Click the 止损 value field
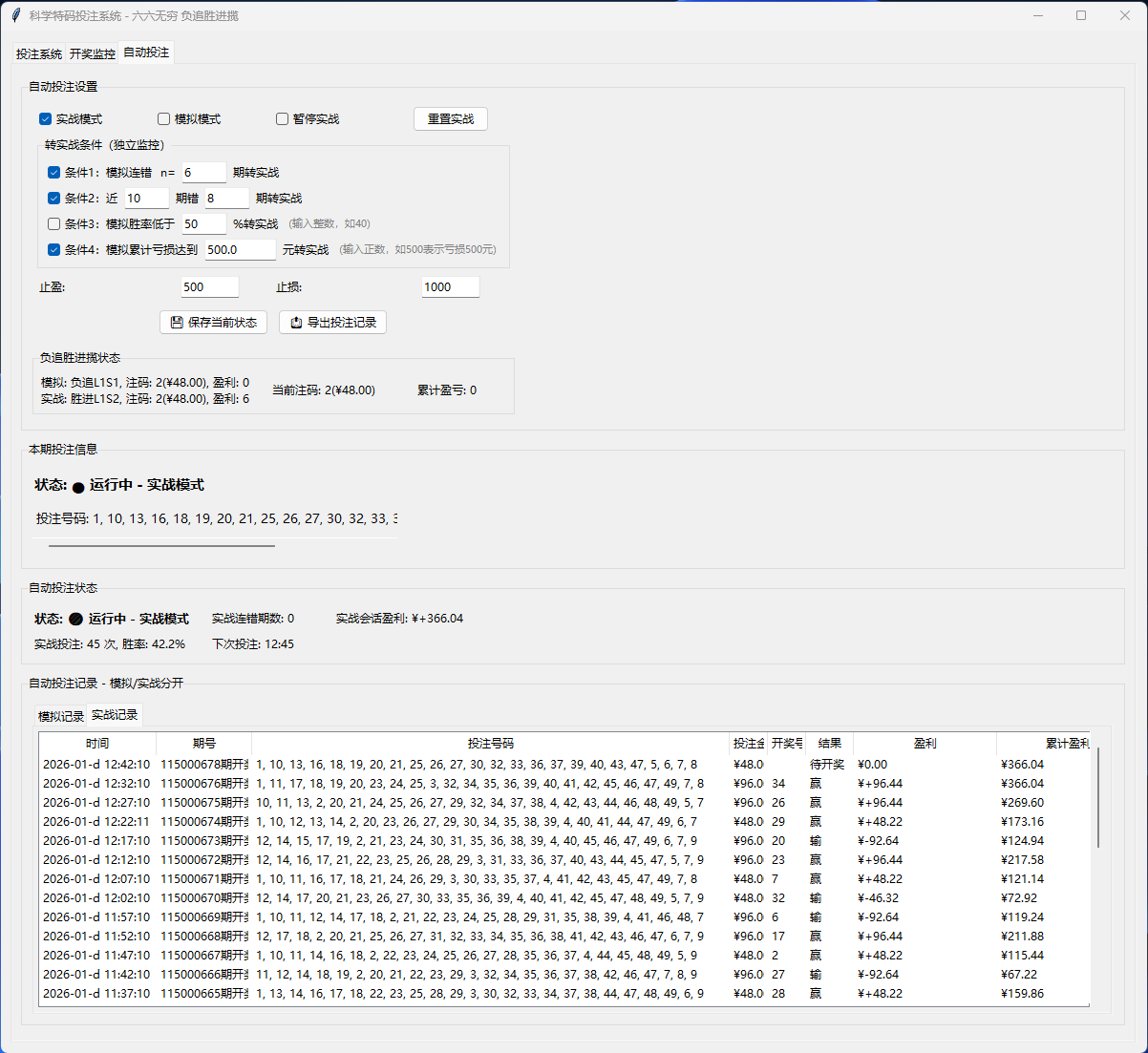 click(450, 287)
